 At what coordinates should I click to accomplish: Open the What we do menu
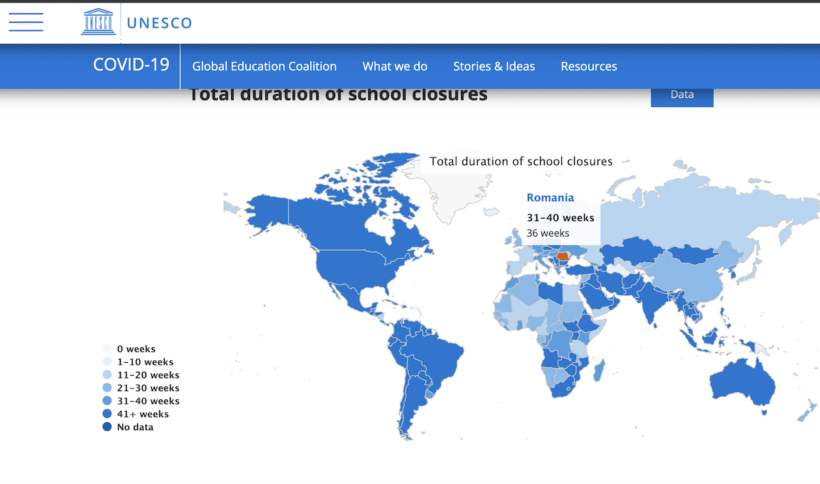click(x=395, y=66)
